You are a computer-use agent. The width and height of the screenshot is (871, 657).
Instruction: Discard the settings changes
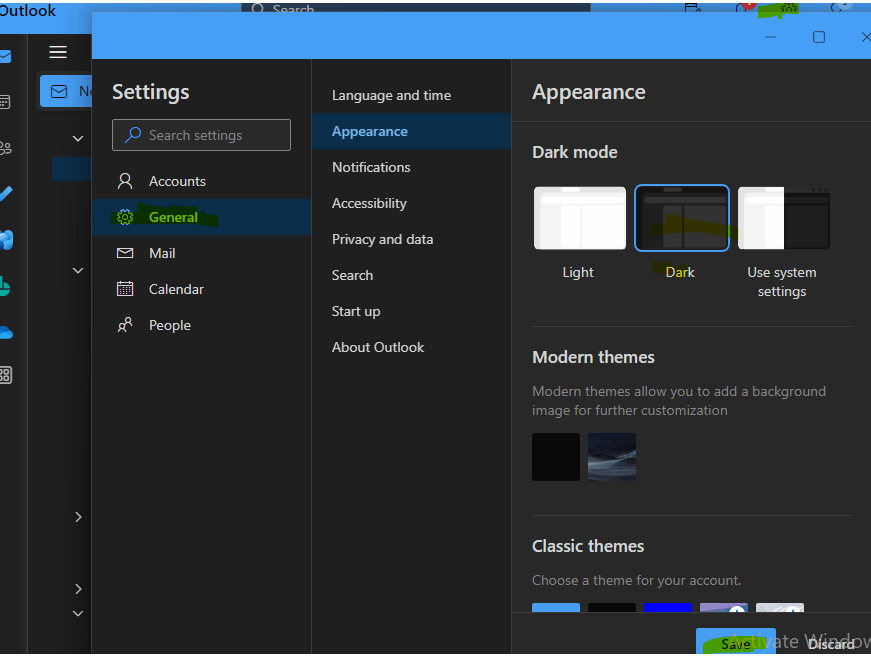tap(831, 643)
